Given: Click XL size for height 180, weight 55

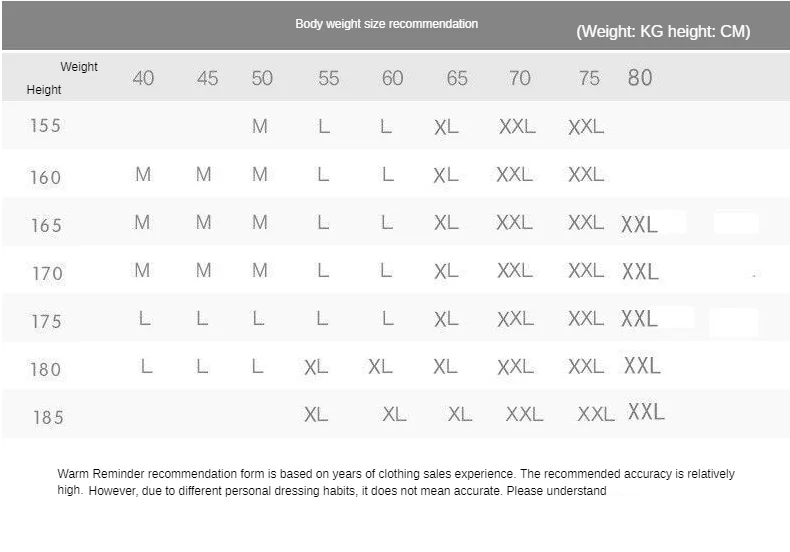Looking at the screenshot, I should click(316, 367).
